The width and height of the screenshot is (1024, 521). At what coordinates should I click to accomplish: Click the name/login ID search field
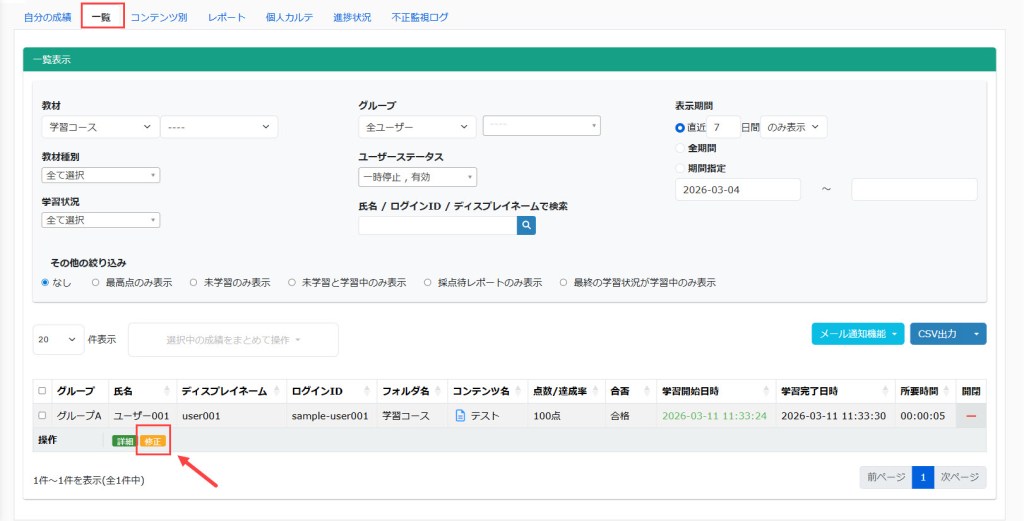(437, 226)
